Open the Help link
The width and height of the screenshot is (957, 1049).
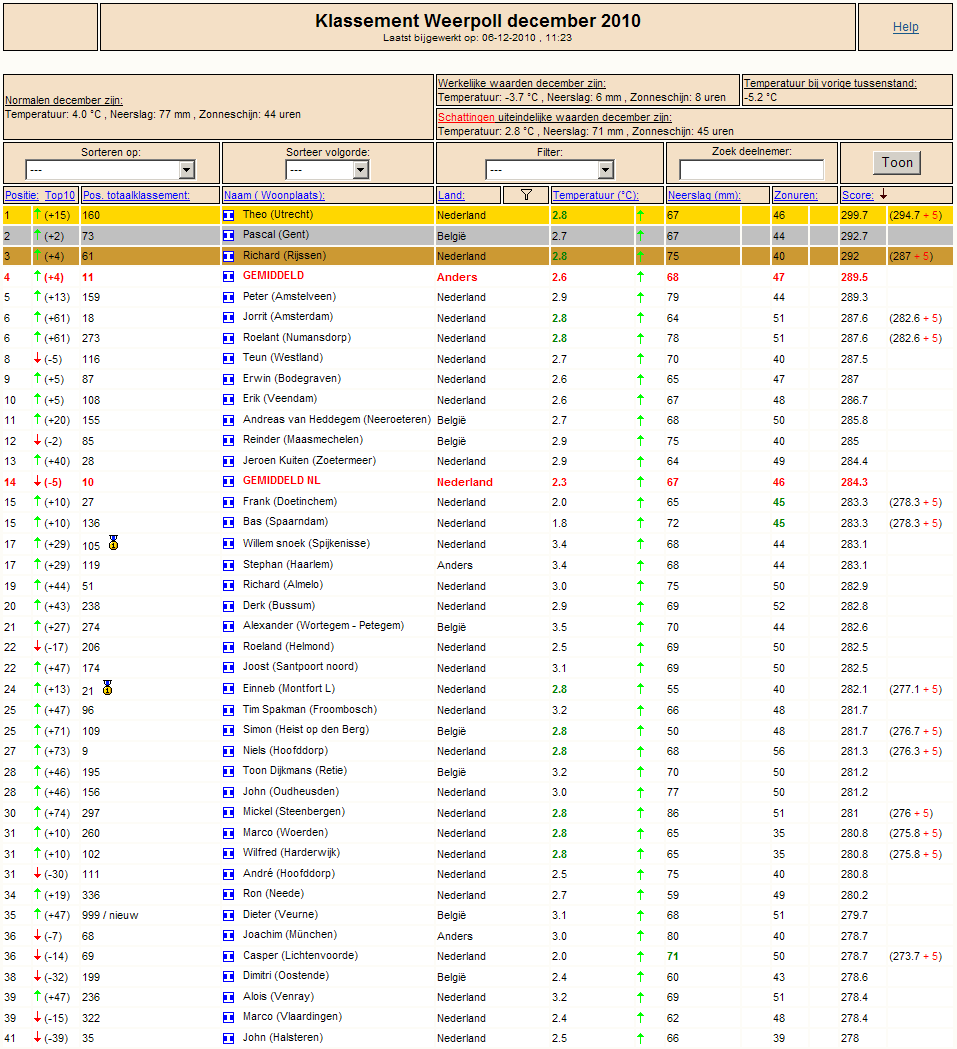(x=905, y=27)
